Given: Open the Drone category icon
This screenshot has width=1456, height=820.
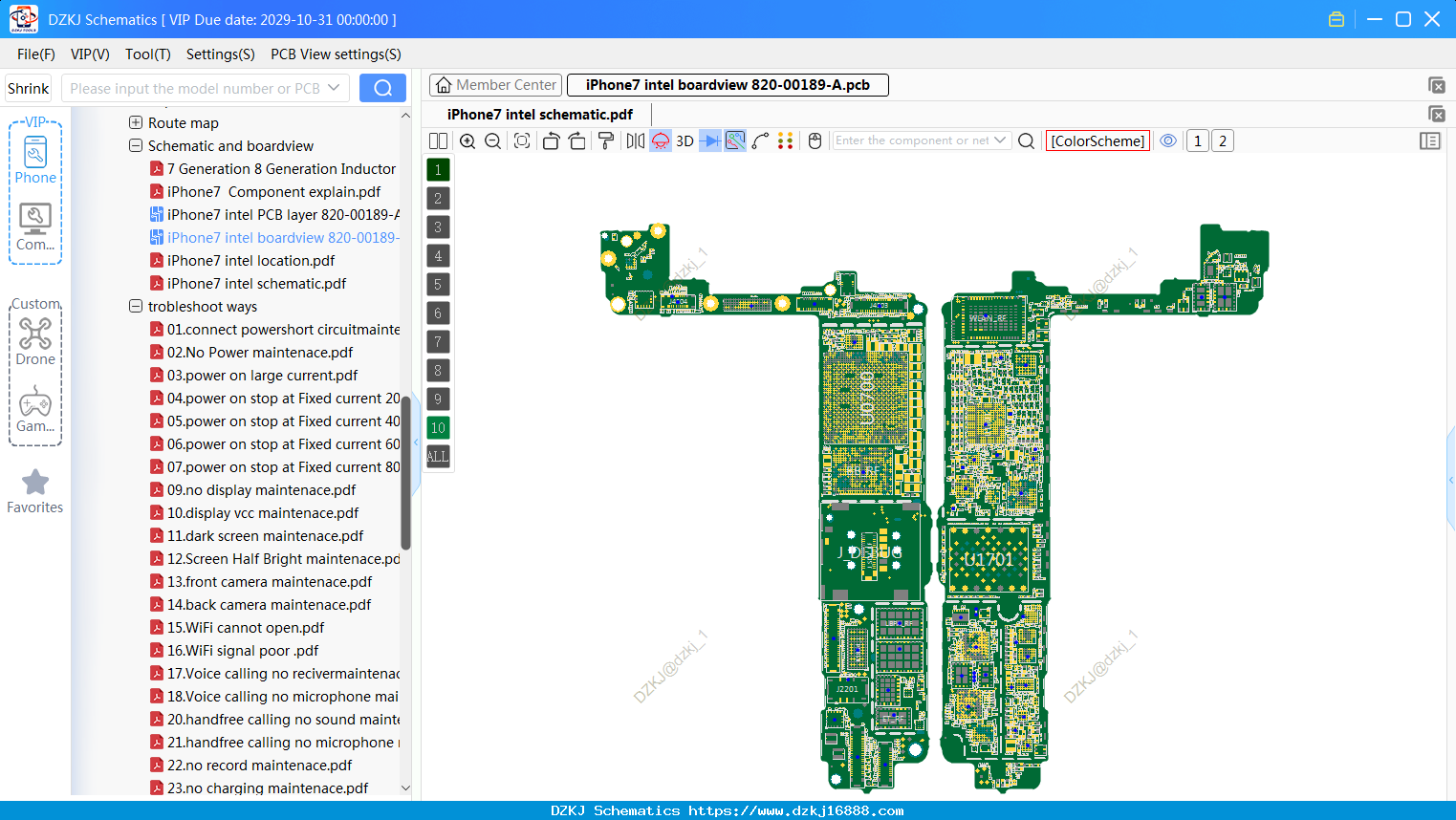Looking at the screenshot, I should click(x=35, y=340).
